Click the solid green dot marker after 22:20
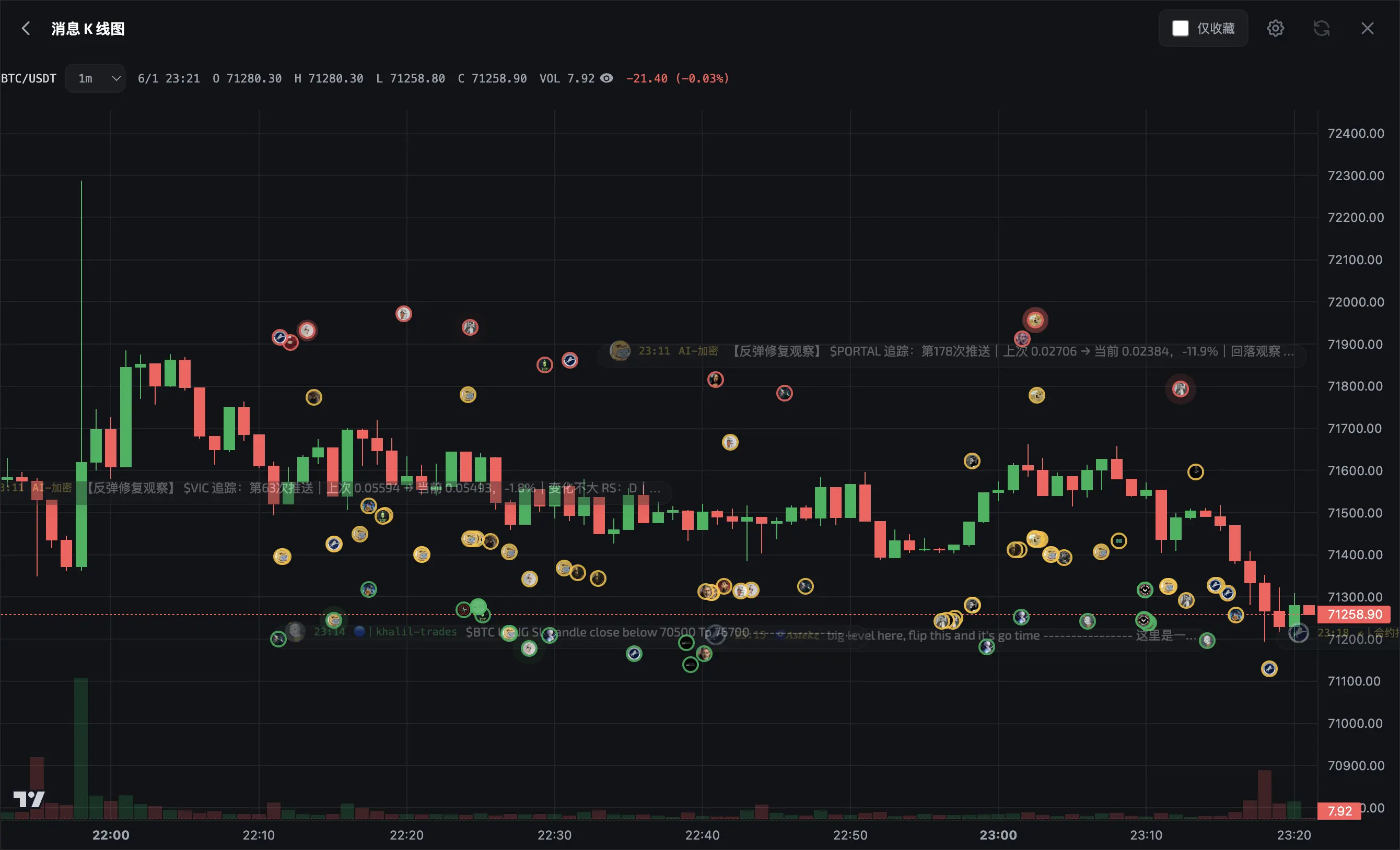 (x=479, y=606)
